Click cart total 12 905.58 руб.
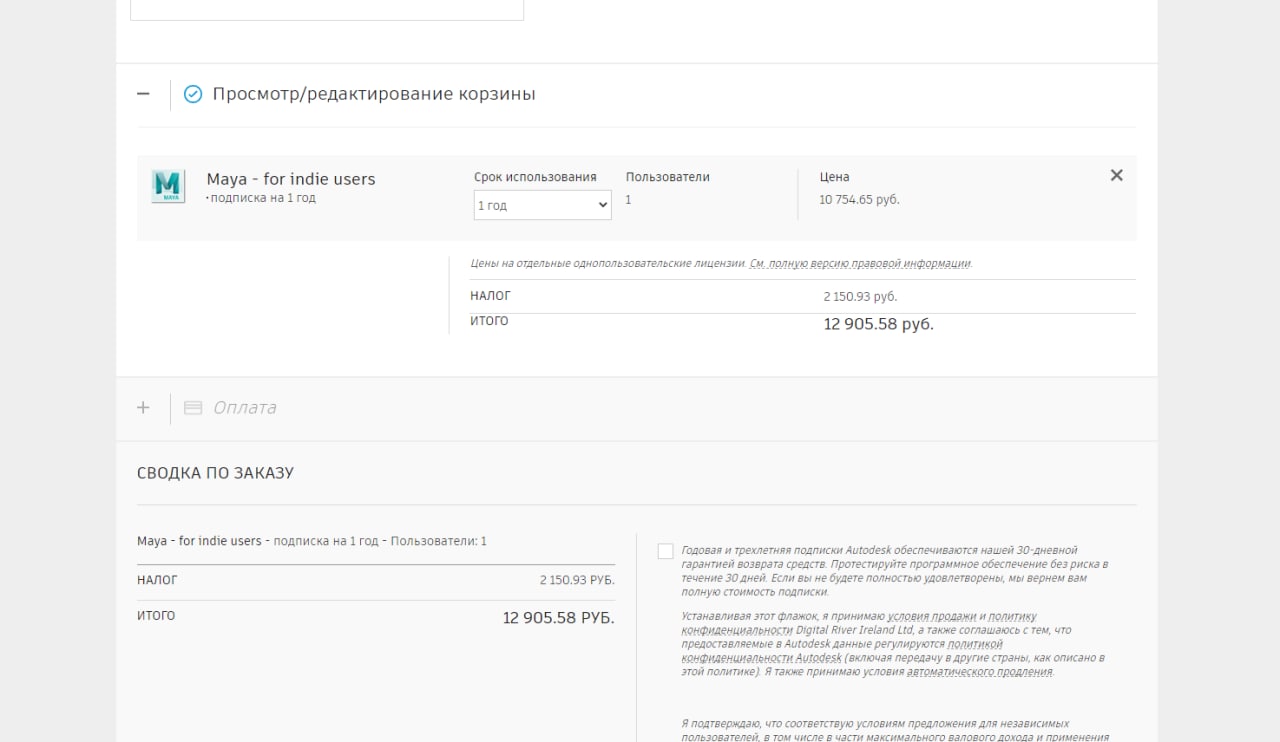 click(x=878, y=324)
